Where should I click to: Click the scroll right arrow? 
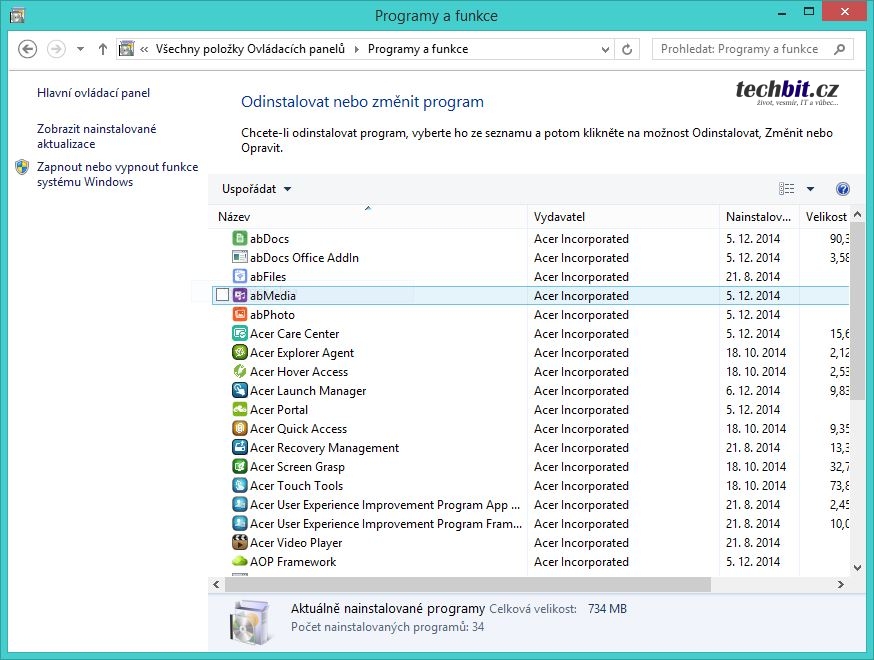(841, 584)
